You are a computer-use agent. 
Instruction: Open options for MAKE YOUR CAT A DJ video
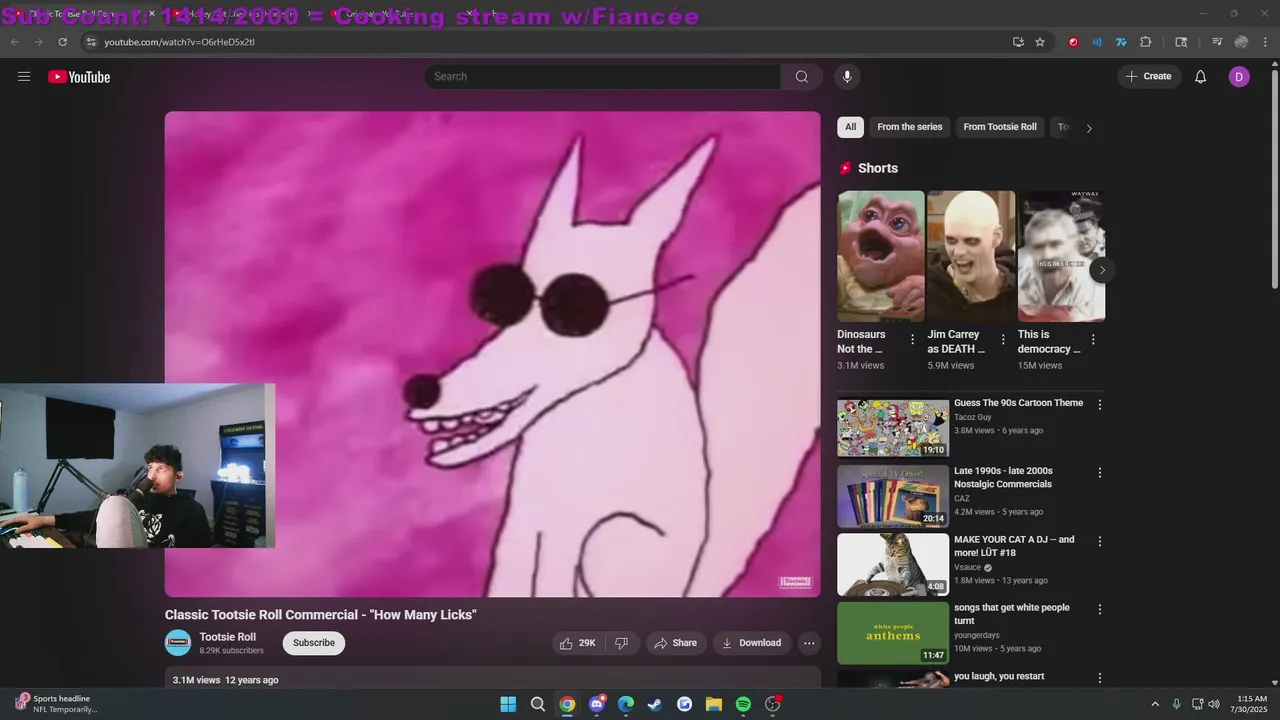click(1100, 541)
